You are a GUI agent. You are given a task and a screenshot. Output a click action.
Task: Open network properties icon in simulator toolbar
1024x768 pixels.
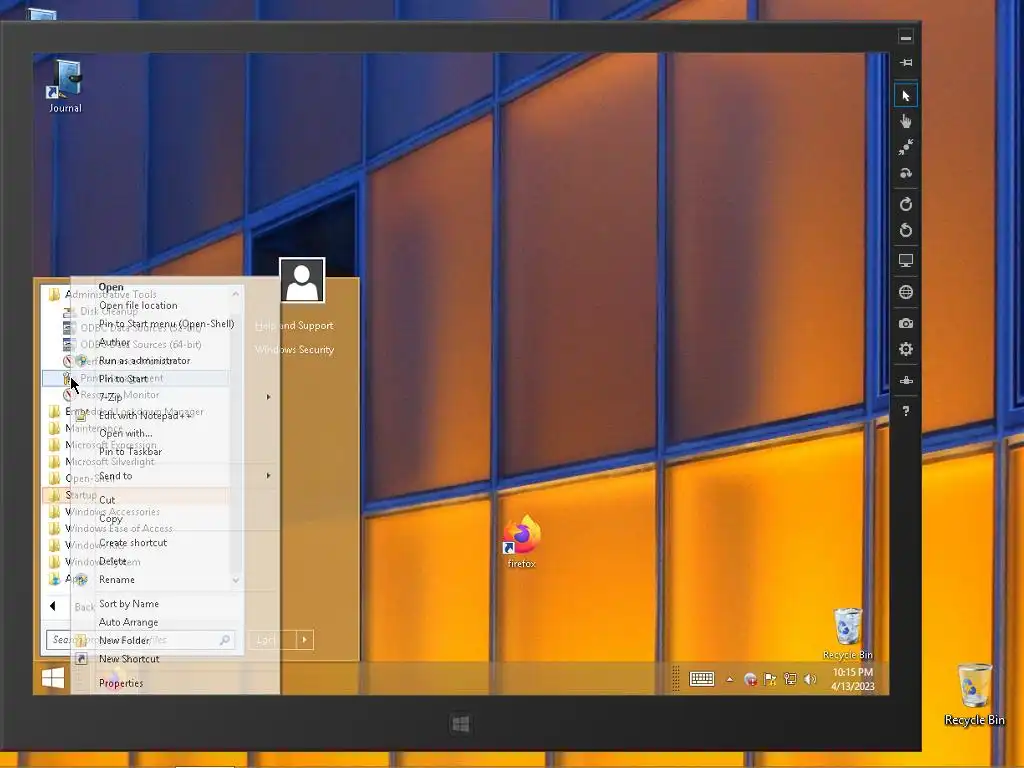pyautogui.click(x=905, y=380)
